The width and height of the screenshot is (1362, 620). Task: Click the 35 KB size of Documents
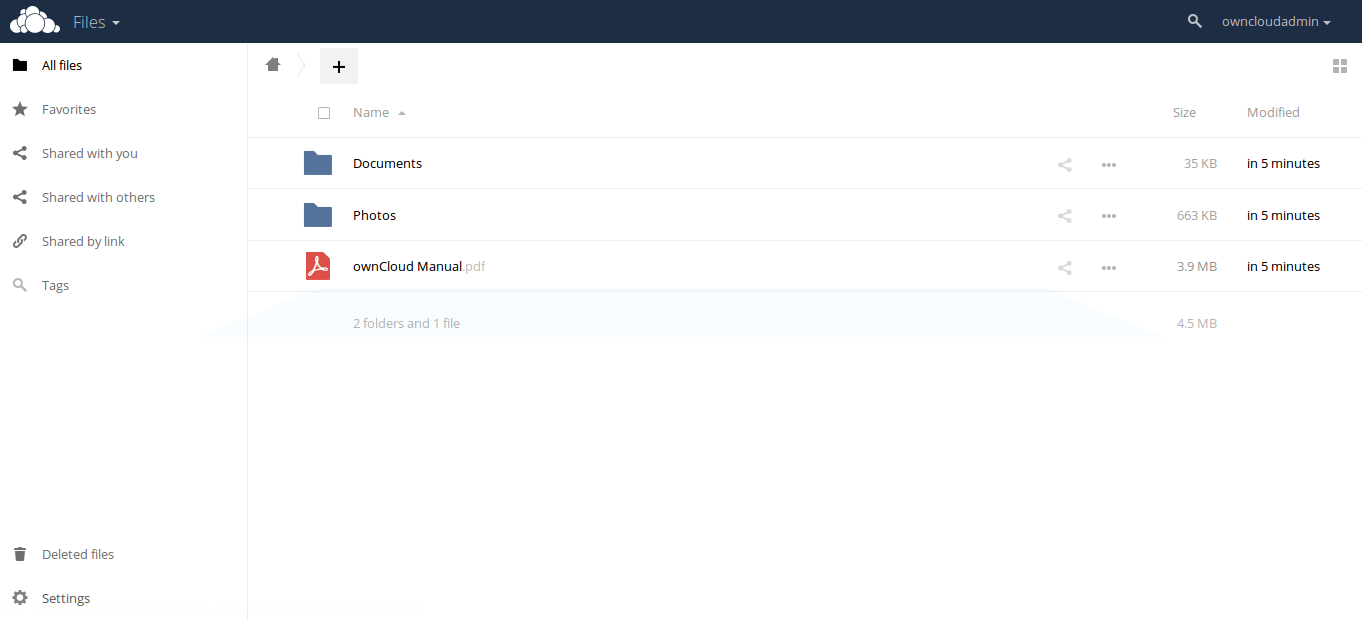(1200, 164)
